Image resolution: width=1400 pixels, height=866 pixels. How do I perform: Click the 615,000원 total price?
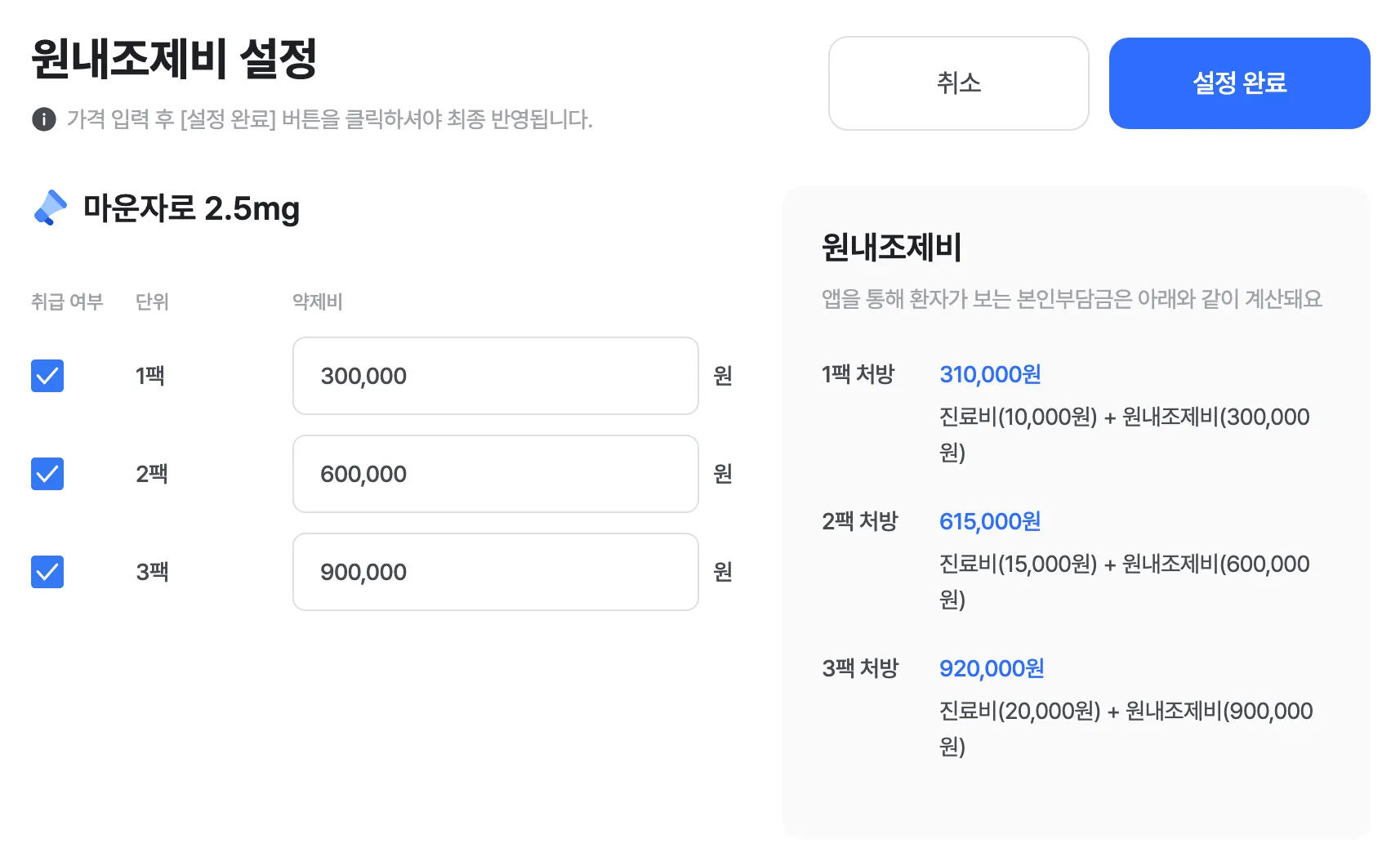tap(990, 521)
